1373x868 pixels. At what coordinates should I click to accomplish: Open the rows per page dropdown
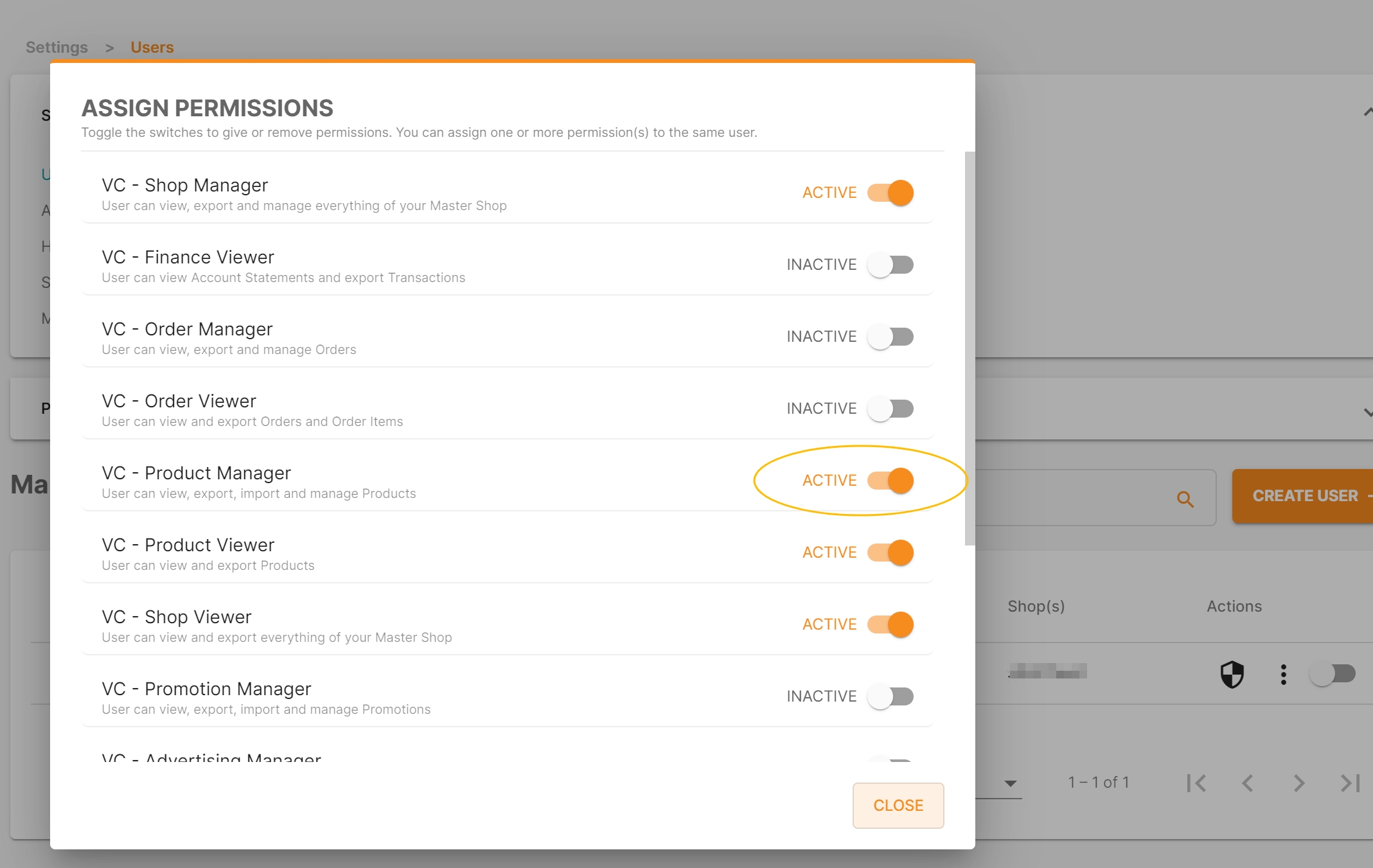(1010, 783)
